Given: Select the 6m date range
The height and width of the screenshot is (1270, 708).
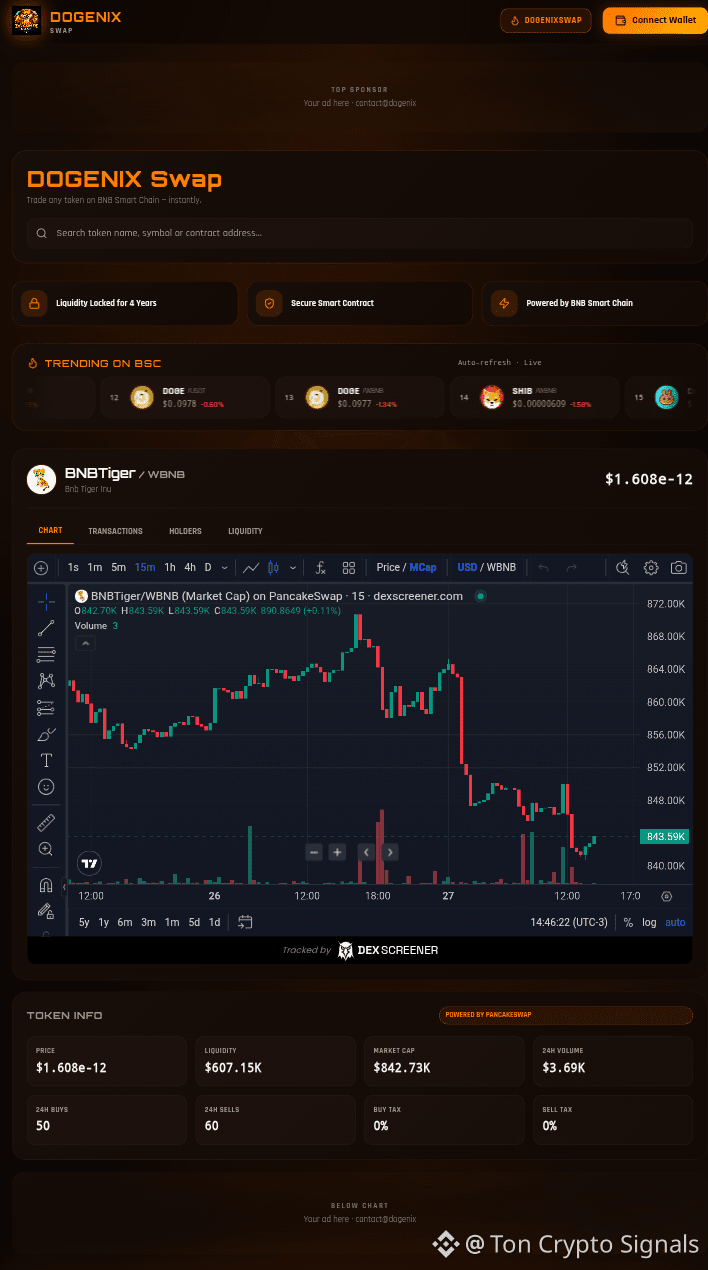Looking at the screenshot, I should point(125,922).
